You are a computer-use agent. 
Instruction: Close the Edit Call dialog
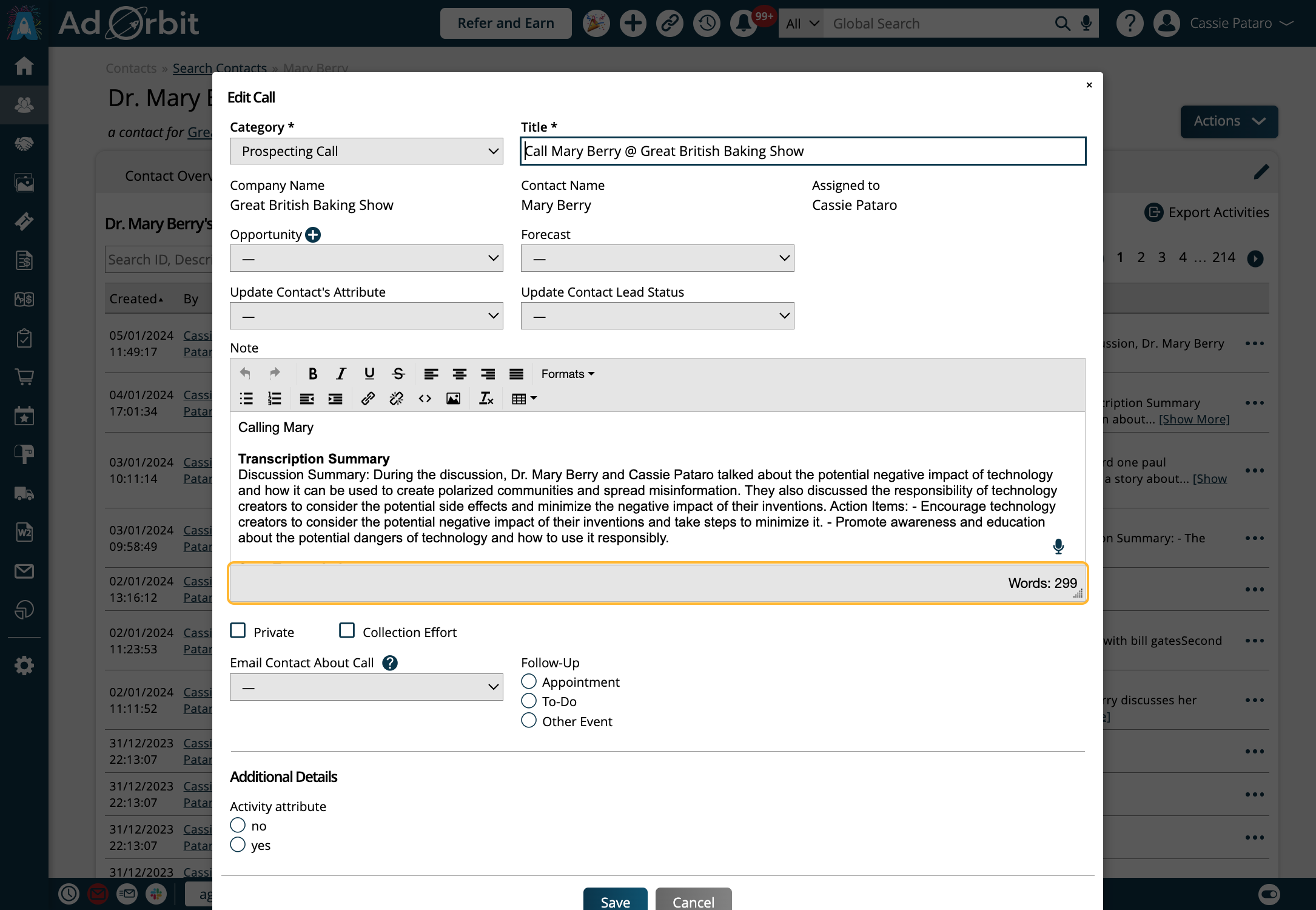click(1089, 85)
